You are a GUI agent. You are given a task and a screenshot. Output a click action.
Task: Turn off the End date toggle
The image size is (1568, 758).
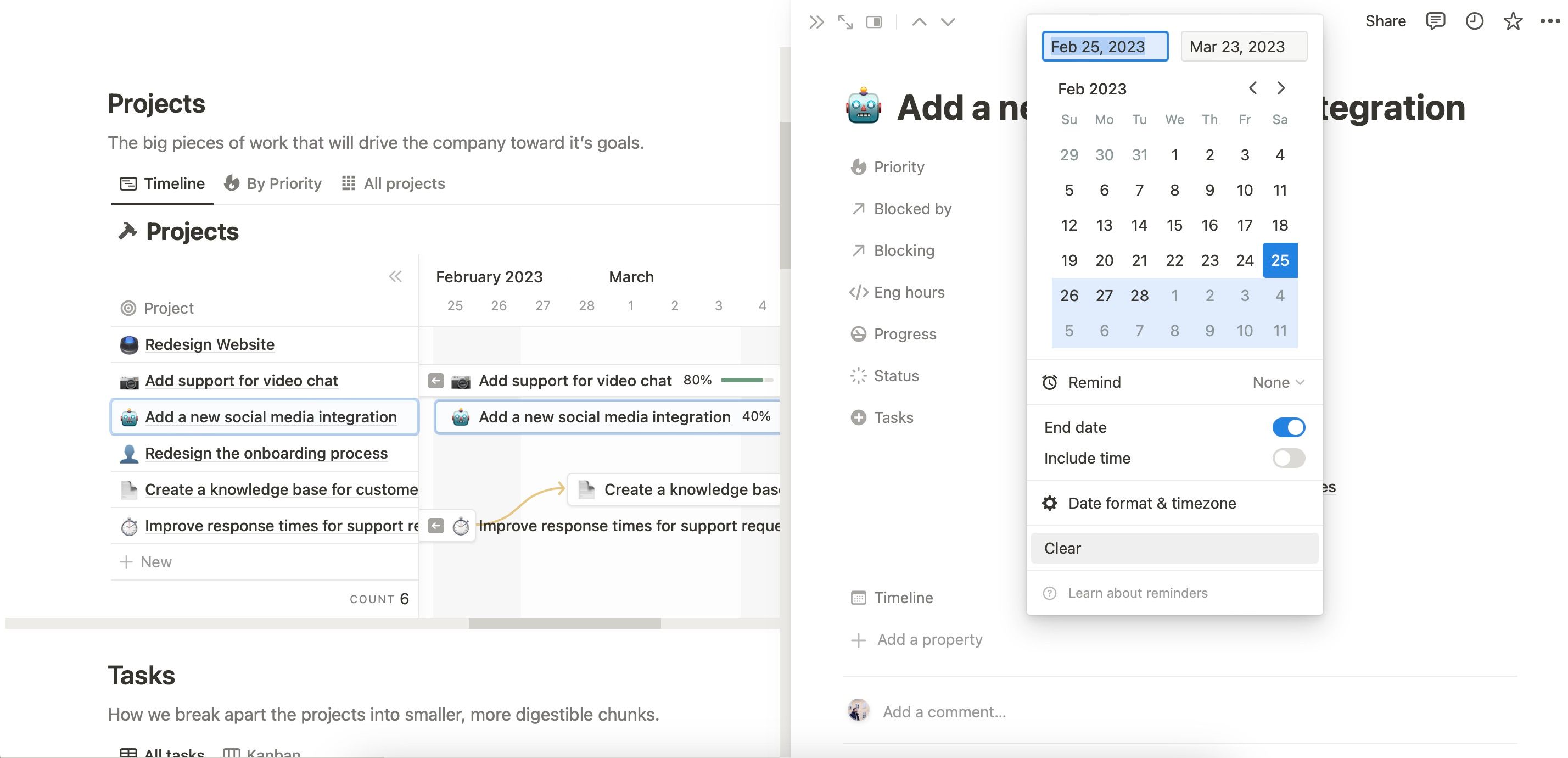(1288, 427)
